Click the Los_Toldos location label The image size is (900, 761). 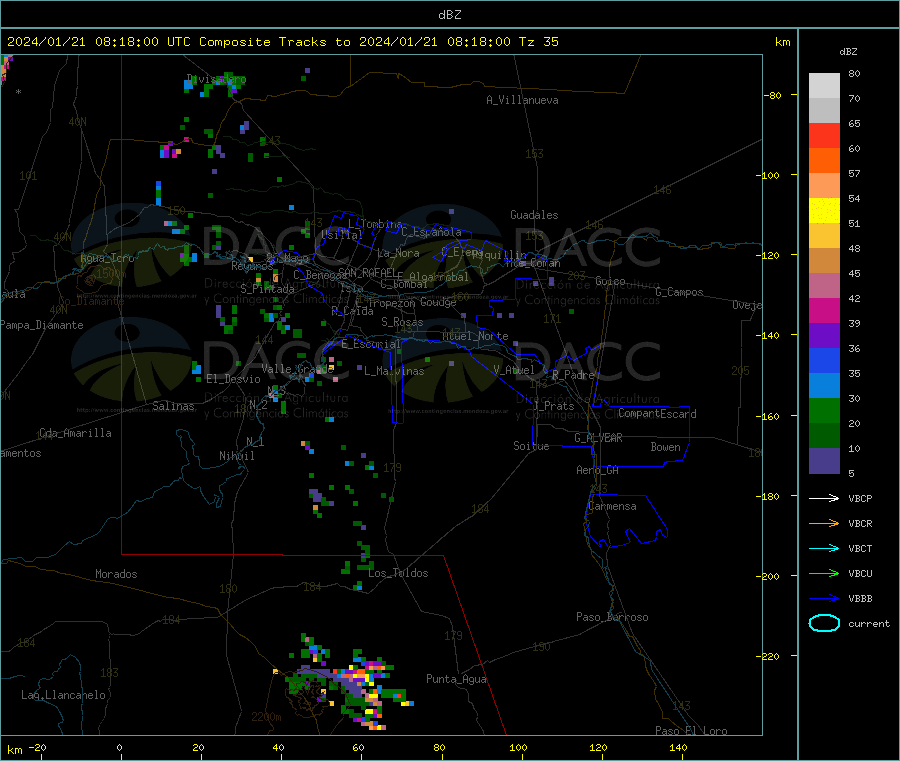tap(398, 573)
